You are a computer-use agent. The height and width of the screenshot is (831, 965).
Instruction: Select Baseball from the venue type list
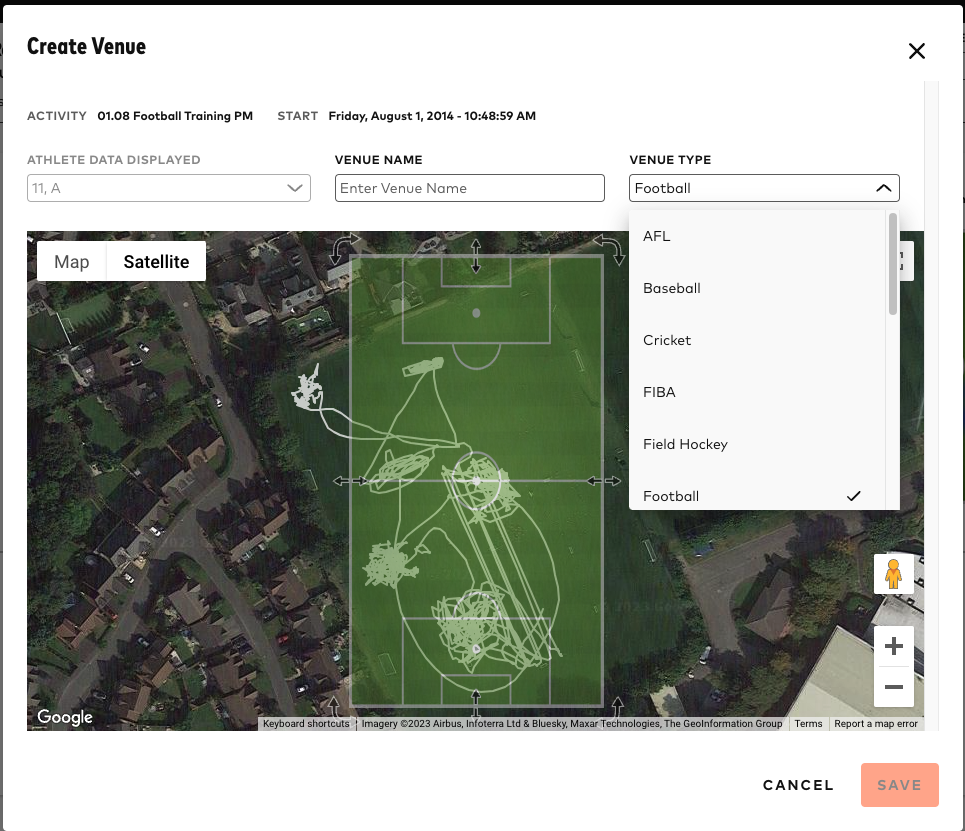click(671, 288)
